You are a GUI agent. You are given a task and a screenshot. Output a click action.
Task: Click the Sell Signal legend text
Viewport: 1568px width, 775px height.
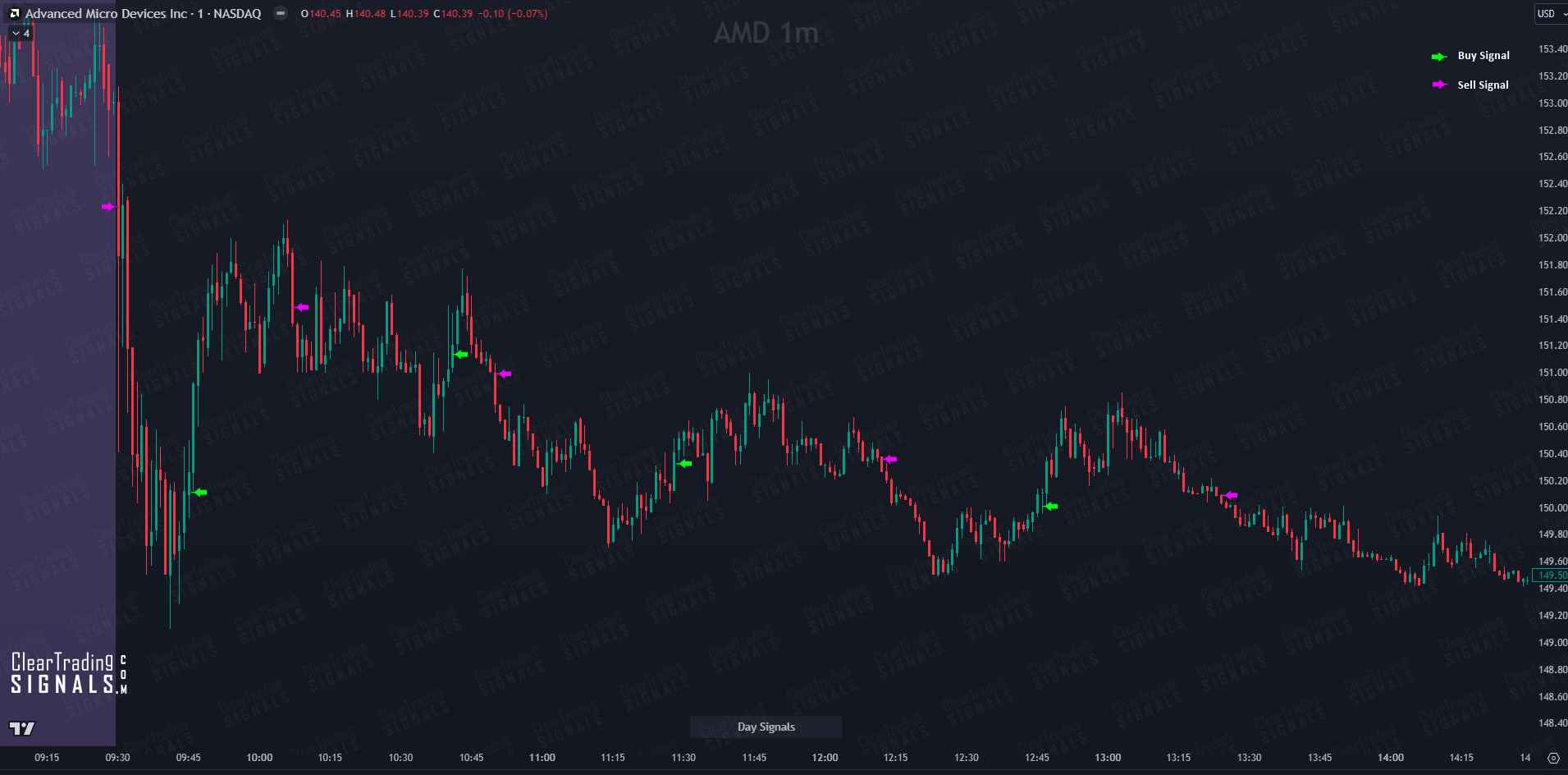click(x=1483, y=85)
